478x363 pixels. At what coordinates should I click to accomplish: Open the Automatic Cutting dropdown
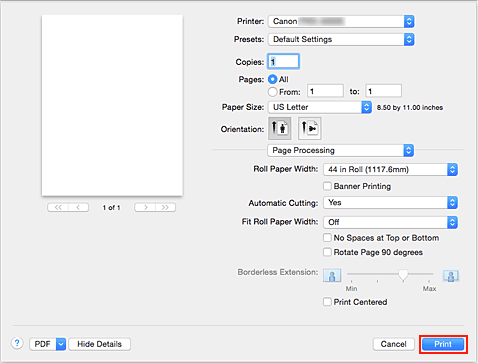[x=390, y=203]
